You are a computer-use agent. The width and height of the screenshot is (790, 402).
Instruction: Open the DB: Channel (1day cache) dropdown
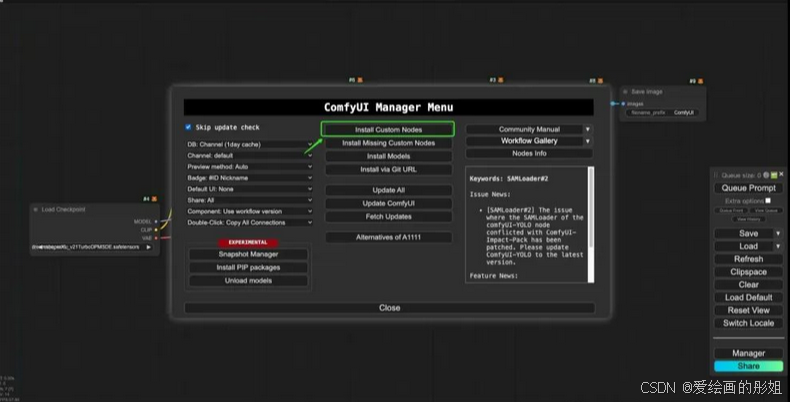pyautogui.click(x=249, y=144)
